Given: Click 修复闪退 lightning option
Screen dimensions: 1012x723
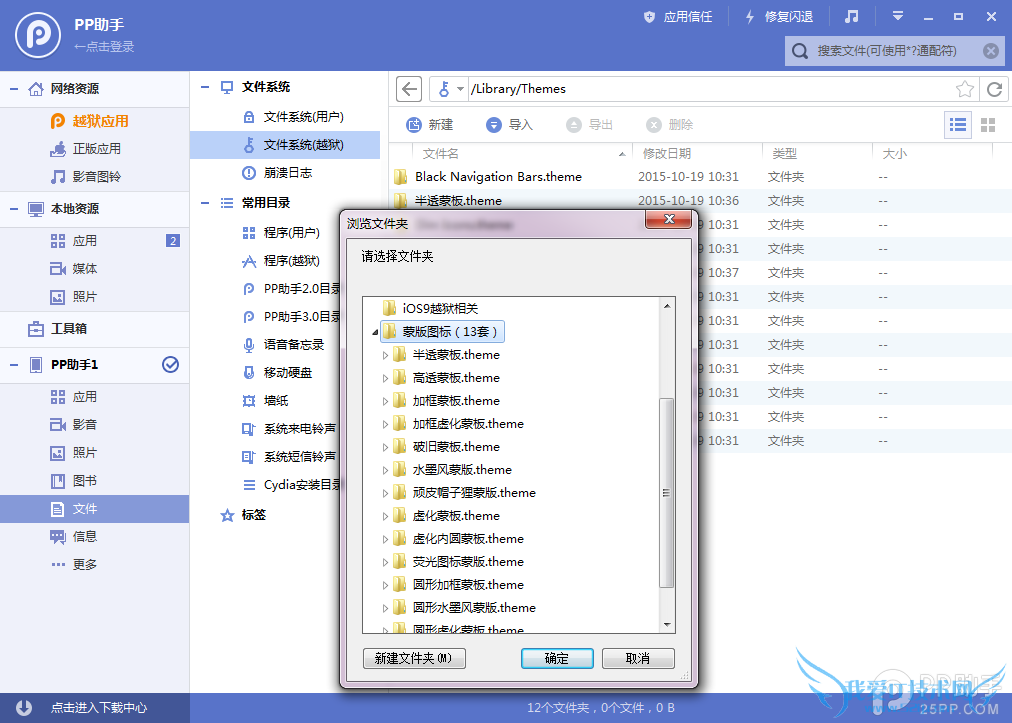Looking at the screenshot, I should [x=779, y=17].
